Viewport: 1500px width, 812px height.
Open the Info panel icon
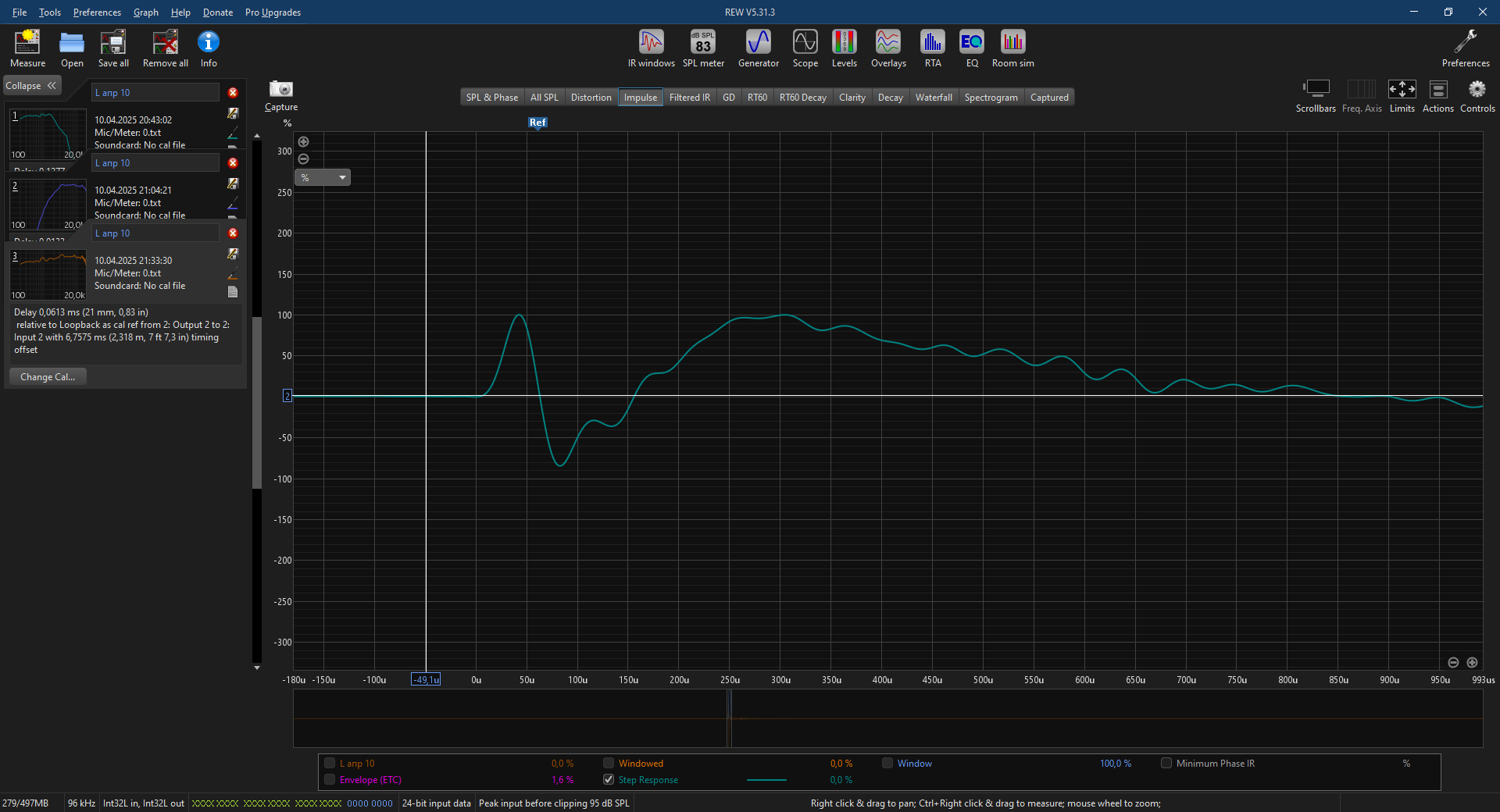(x=209, y=48)
